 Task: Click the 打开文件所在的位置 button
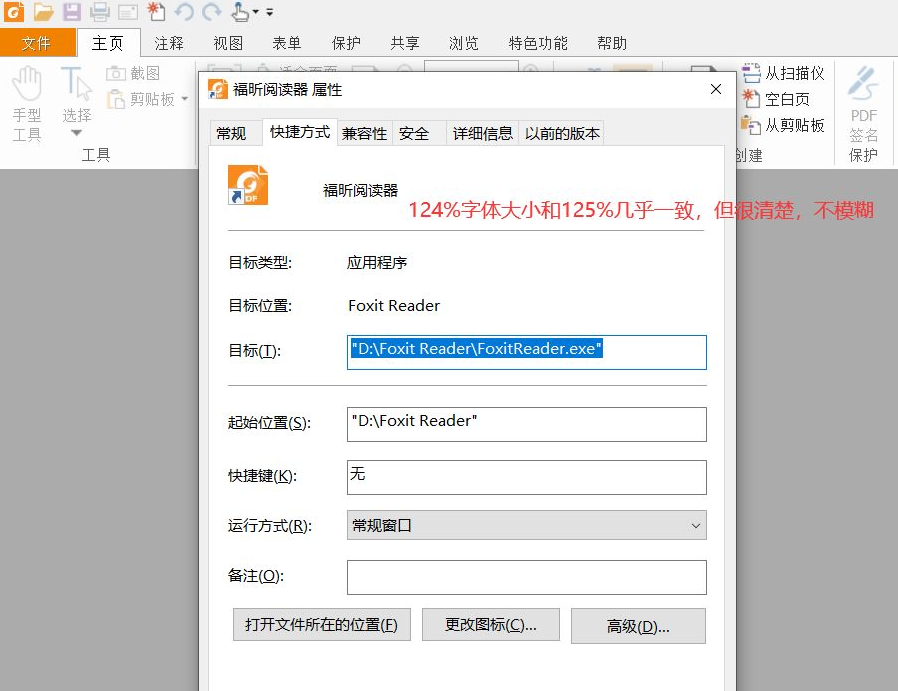(321, 624)
